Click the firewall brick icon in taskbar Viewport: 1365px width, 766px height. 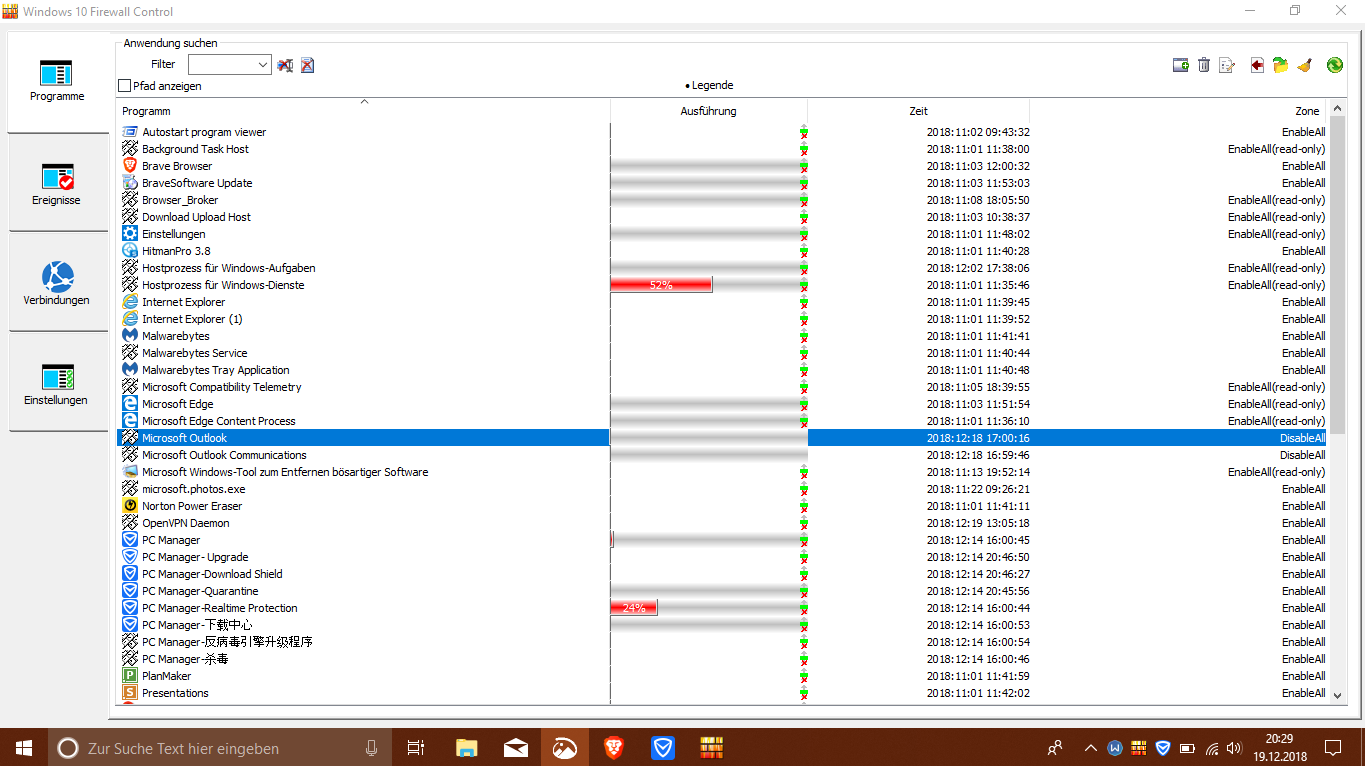click(711, 747)
